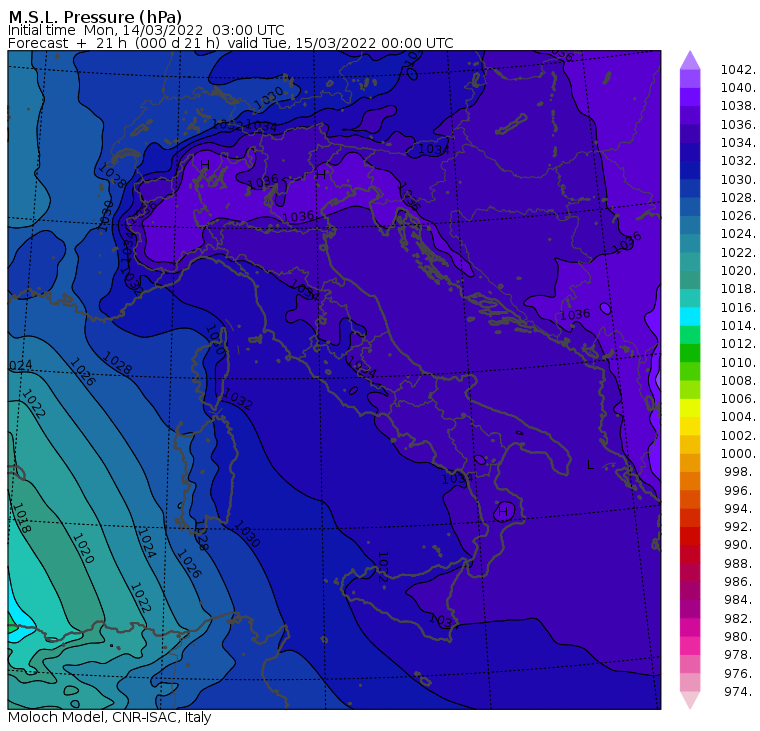Click the 1022. legend value
This screenshot has height=731, width=760.
click(x=738, y=253)
